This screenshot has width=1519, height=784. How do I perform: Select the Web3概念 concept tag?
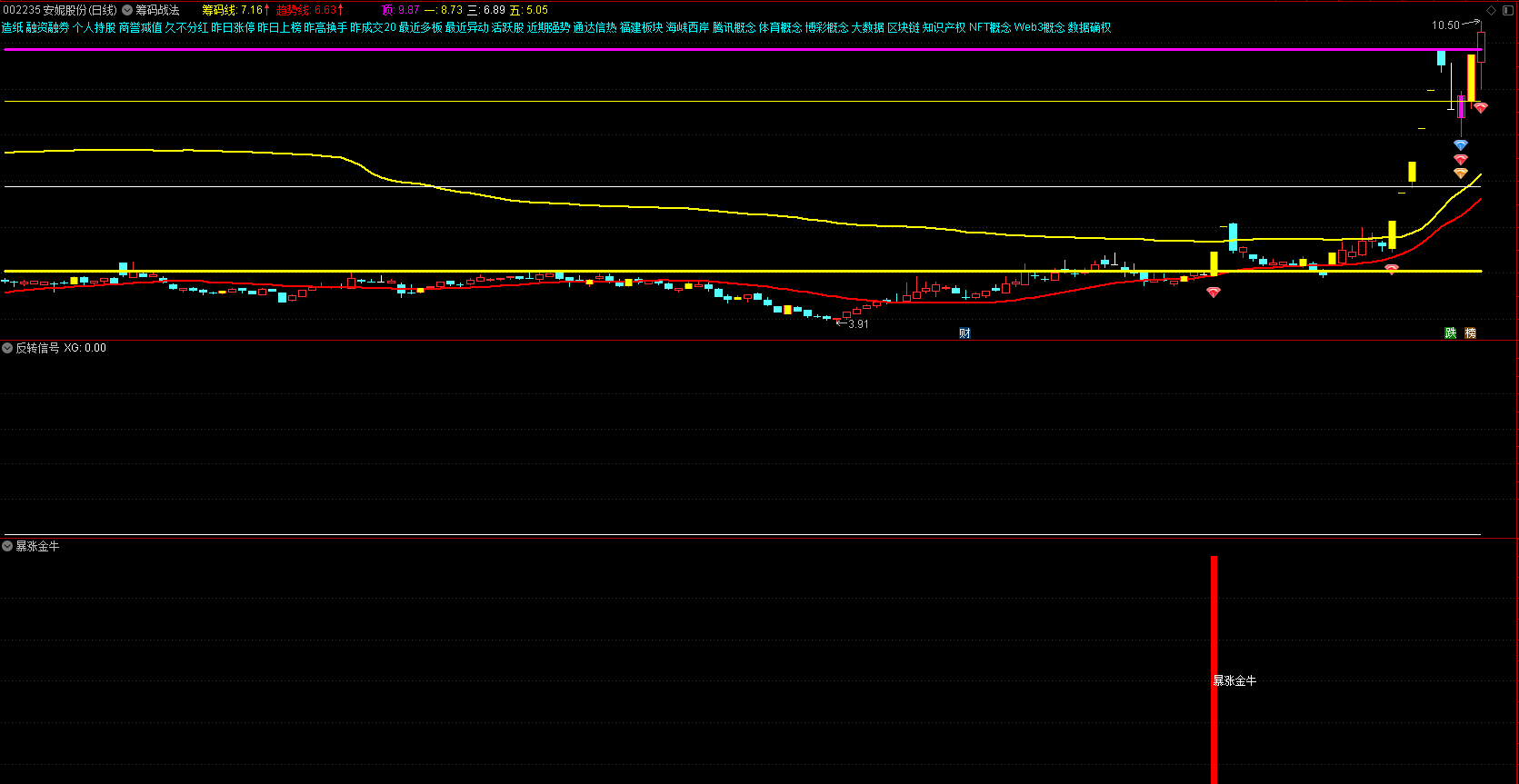click(x=1040, y=27)
